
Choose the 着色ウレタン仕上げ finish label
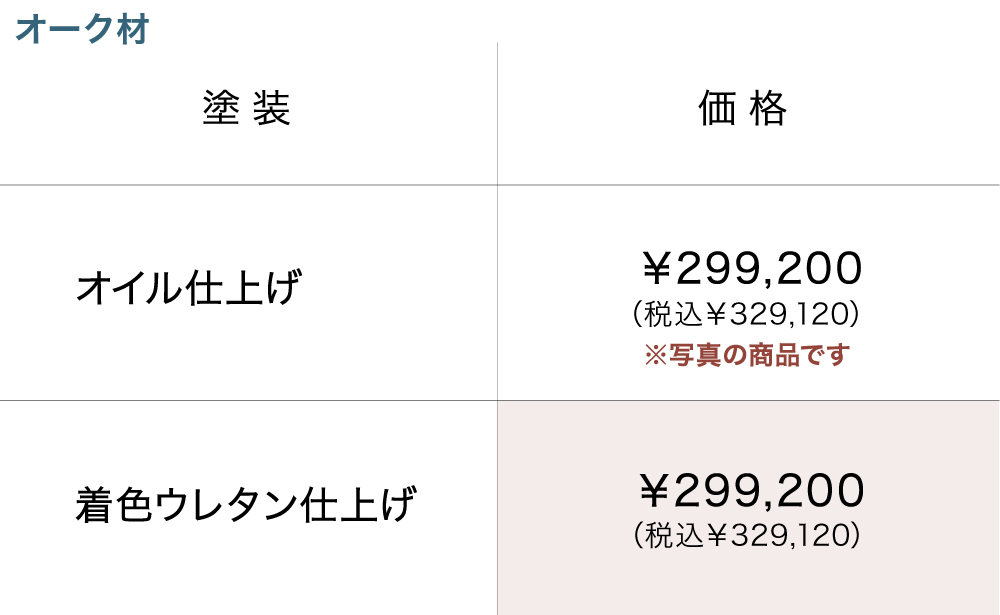tap(245, 505)
